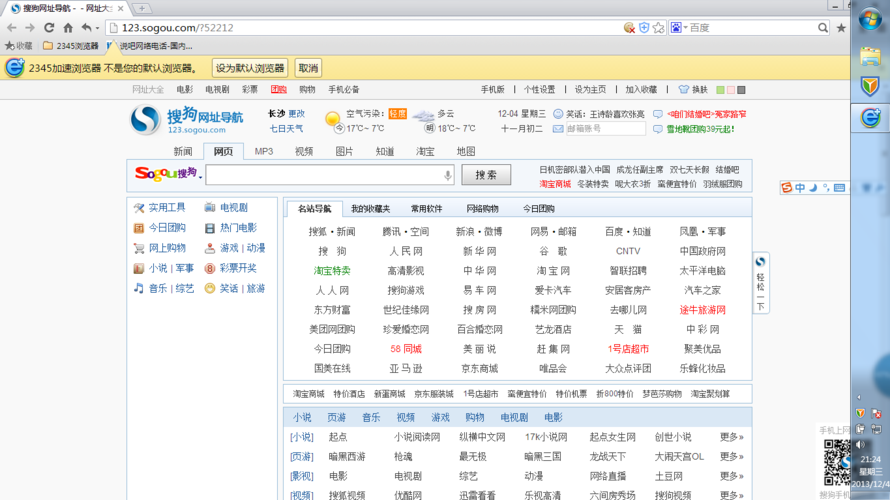890x500 pixels.
Task: Pick the gray skin color swatch
Action: 741,90
